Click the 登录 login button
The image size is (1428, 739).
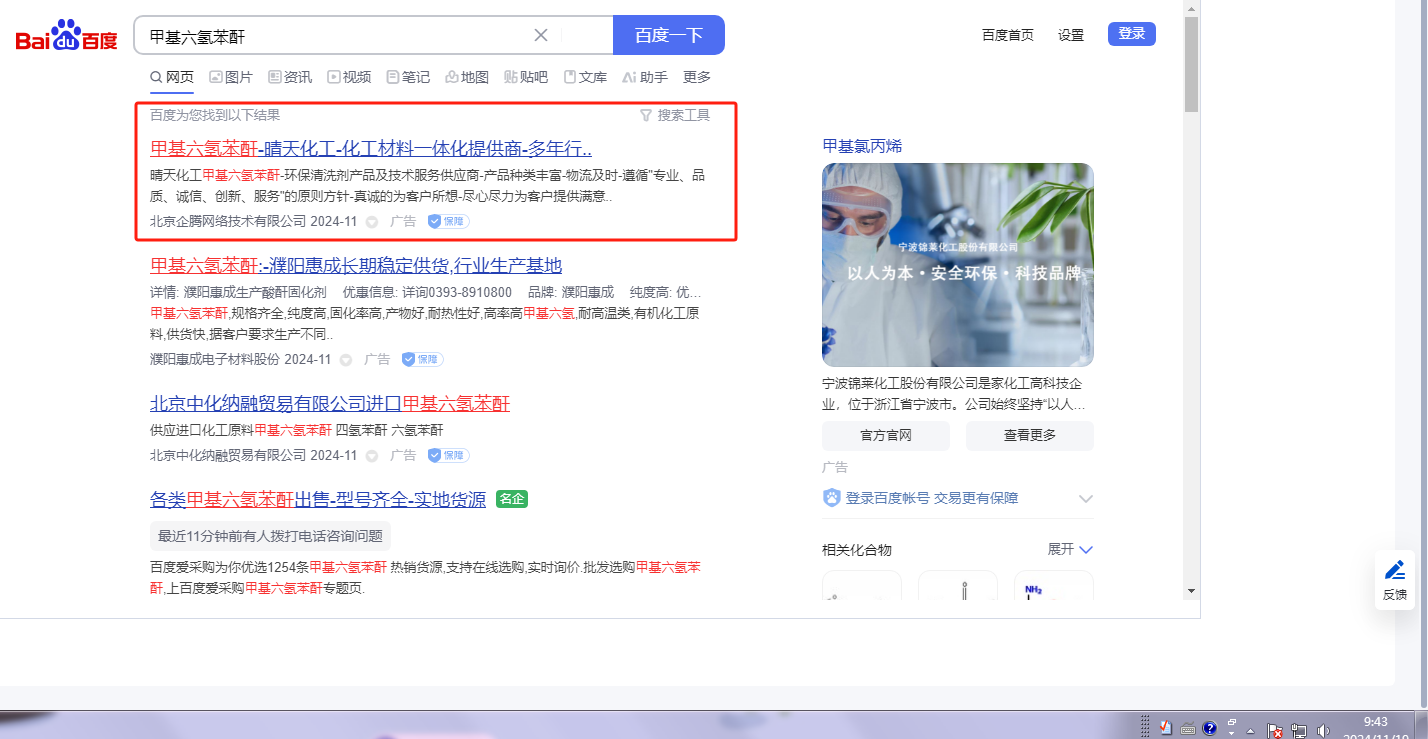coord(1131,34)
